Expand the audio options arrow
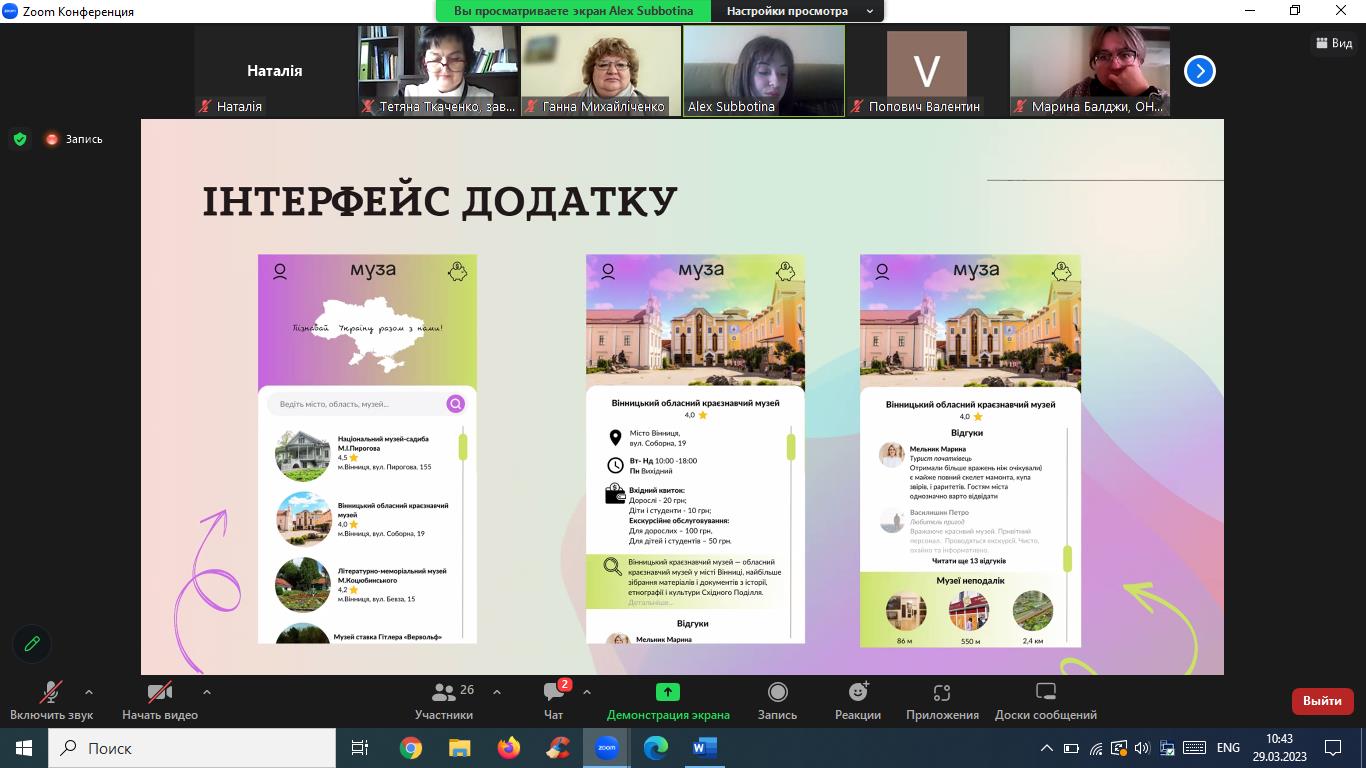The image size is (1366, 768). click(89, 692)
